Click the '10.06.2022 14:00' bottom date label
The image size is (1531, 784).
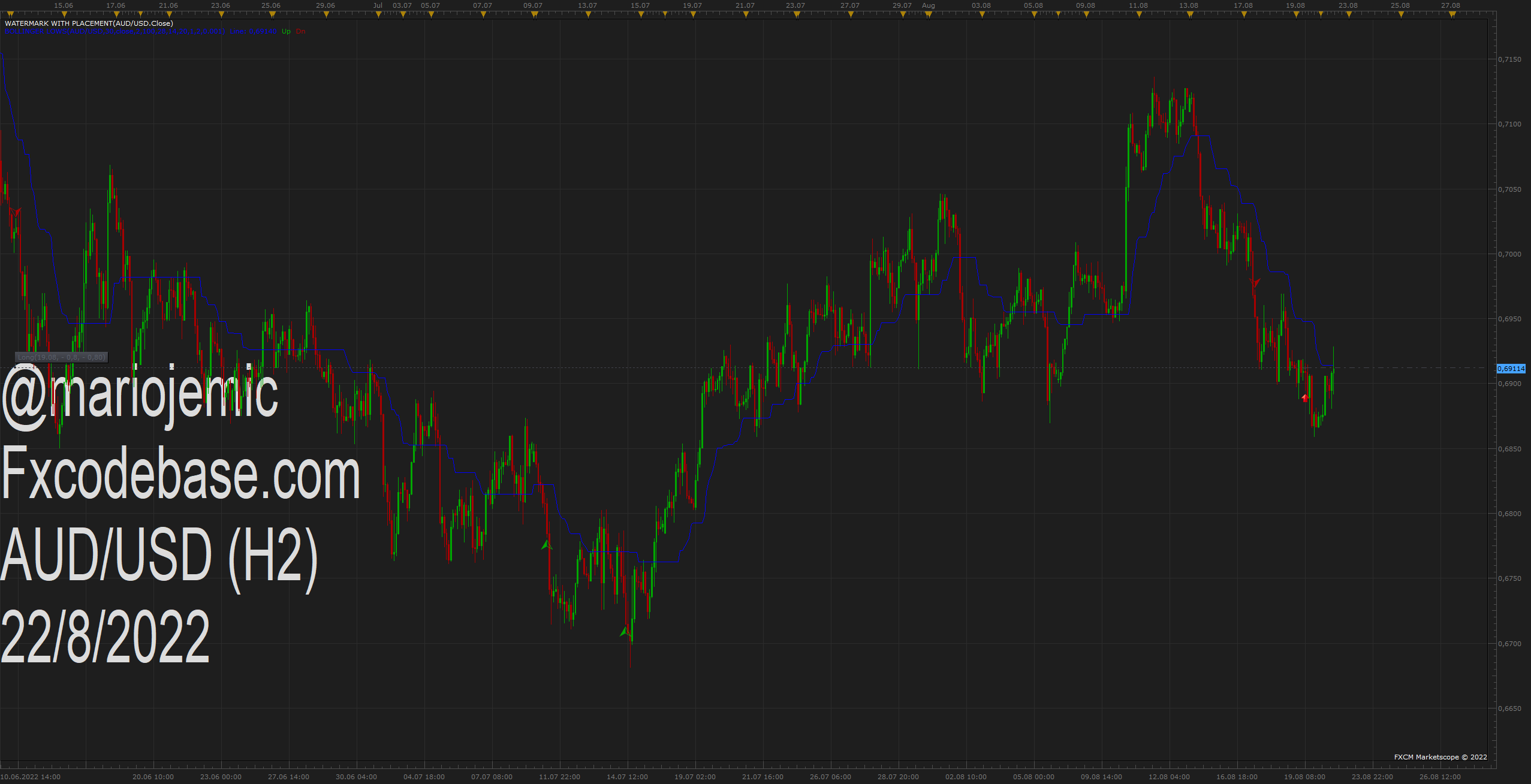pyautogui.click(x=31, y=777)
